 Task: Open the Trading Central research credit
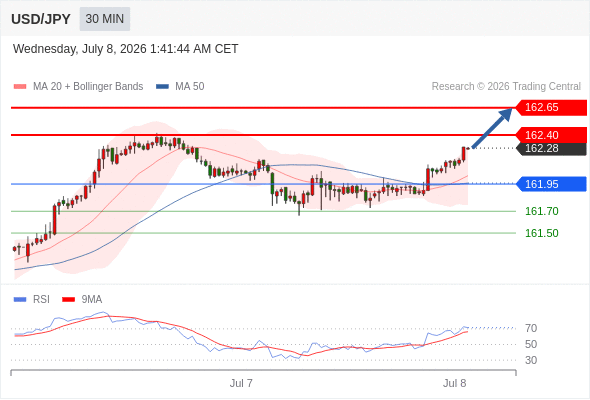[506, 87]
